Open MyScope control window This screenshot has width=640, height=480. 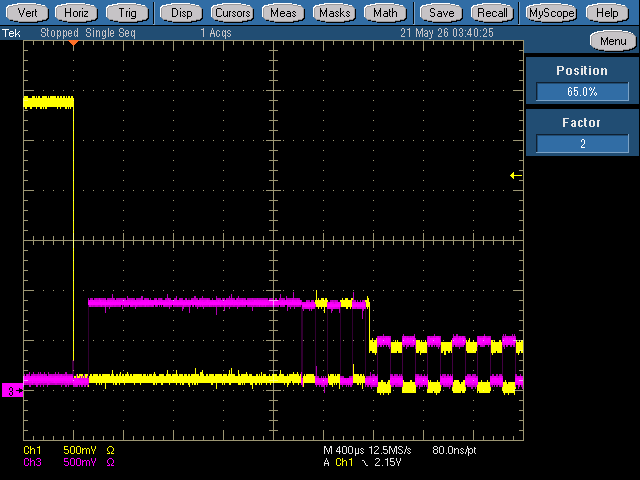pos(551,13)
